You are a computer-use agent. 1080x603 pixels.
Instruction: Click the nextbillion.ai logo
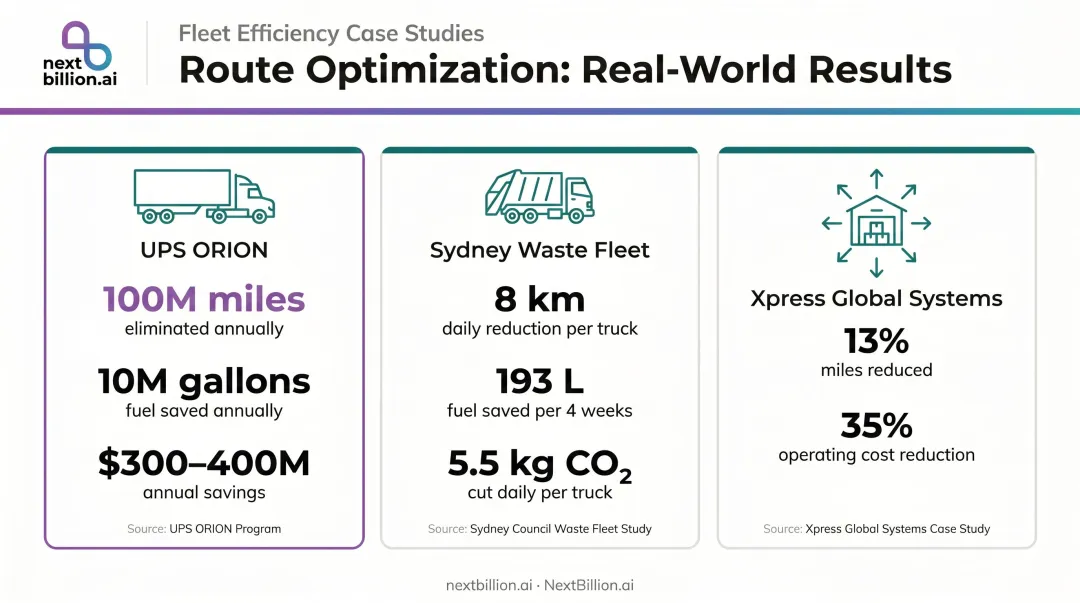80,54
